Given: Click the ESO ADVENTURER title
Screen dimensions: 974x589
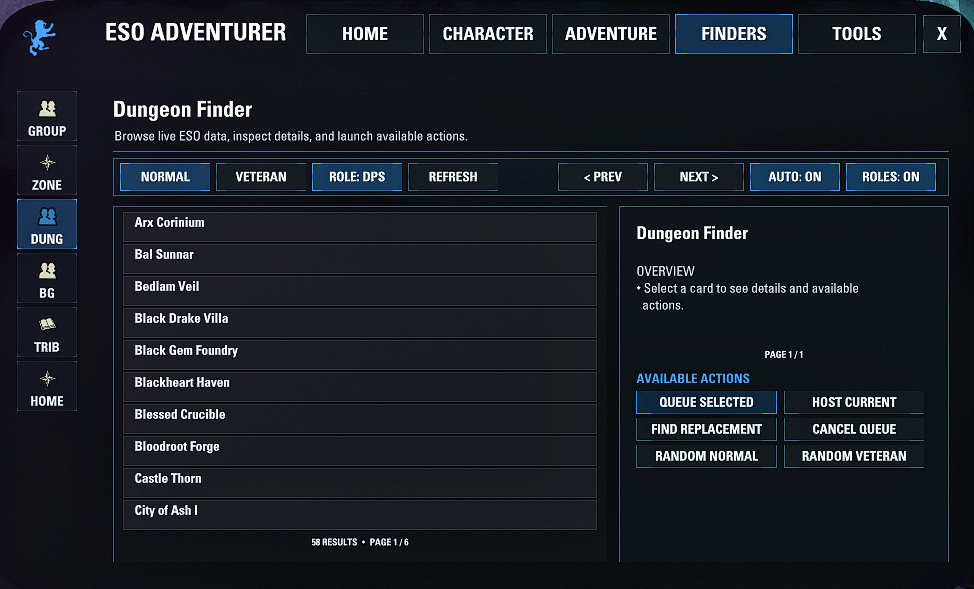Looking at the screenshot, I should [196, 32].
